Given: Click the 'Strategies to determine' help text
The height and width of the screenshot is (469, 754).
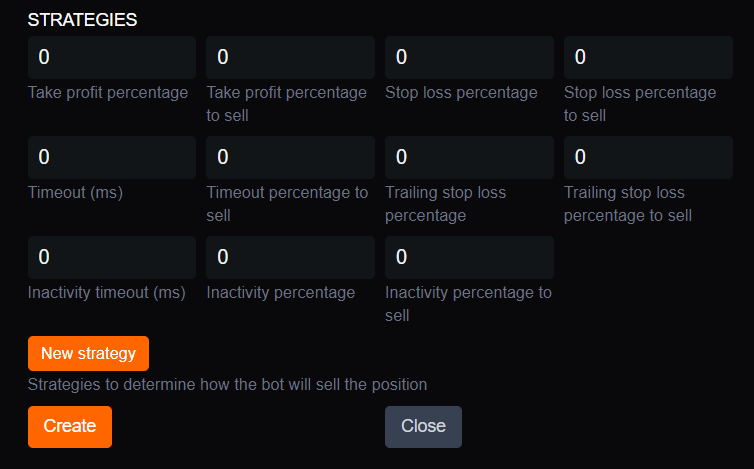Looking at the screenshot, I should (x=227, y=384).
